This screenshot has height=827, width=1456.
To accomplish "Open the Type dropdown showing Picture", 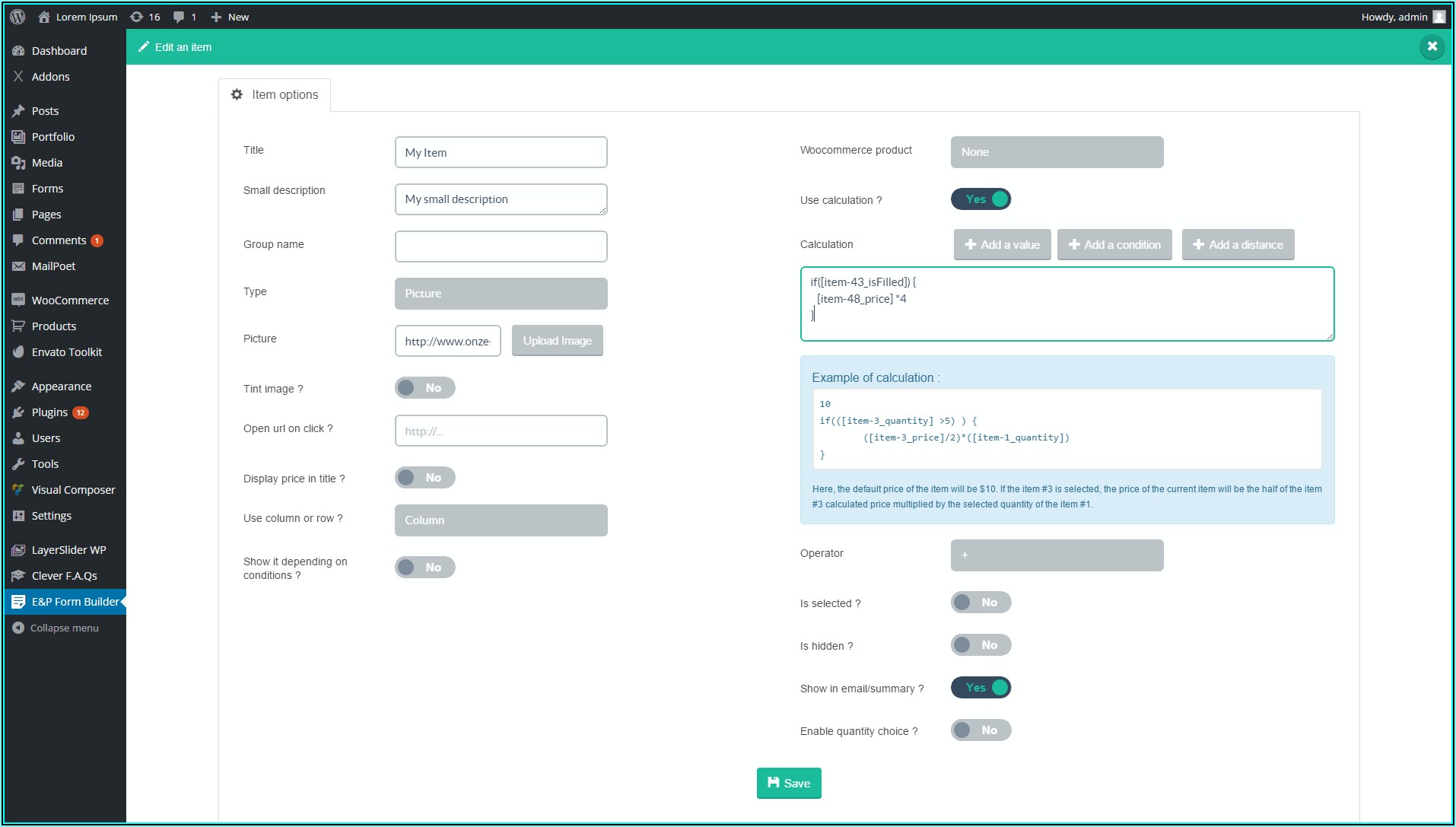I will [501, 294].
